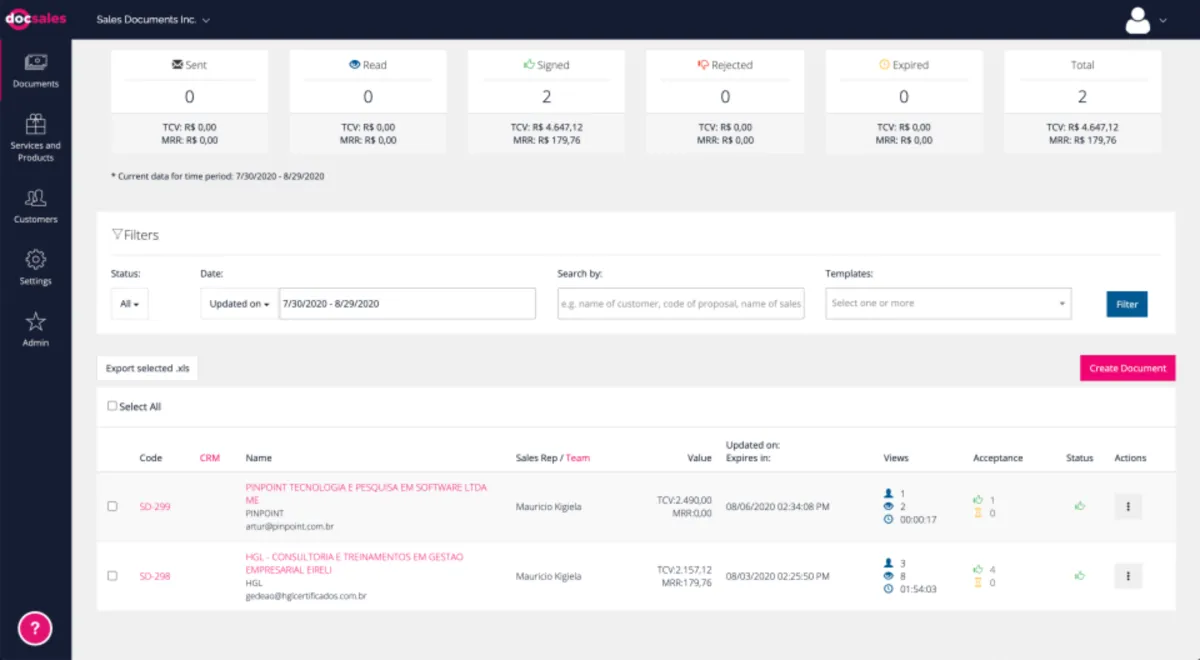Expand the Templates select box
The image size is (1200, 660).
(x=948, y=303)
